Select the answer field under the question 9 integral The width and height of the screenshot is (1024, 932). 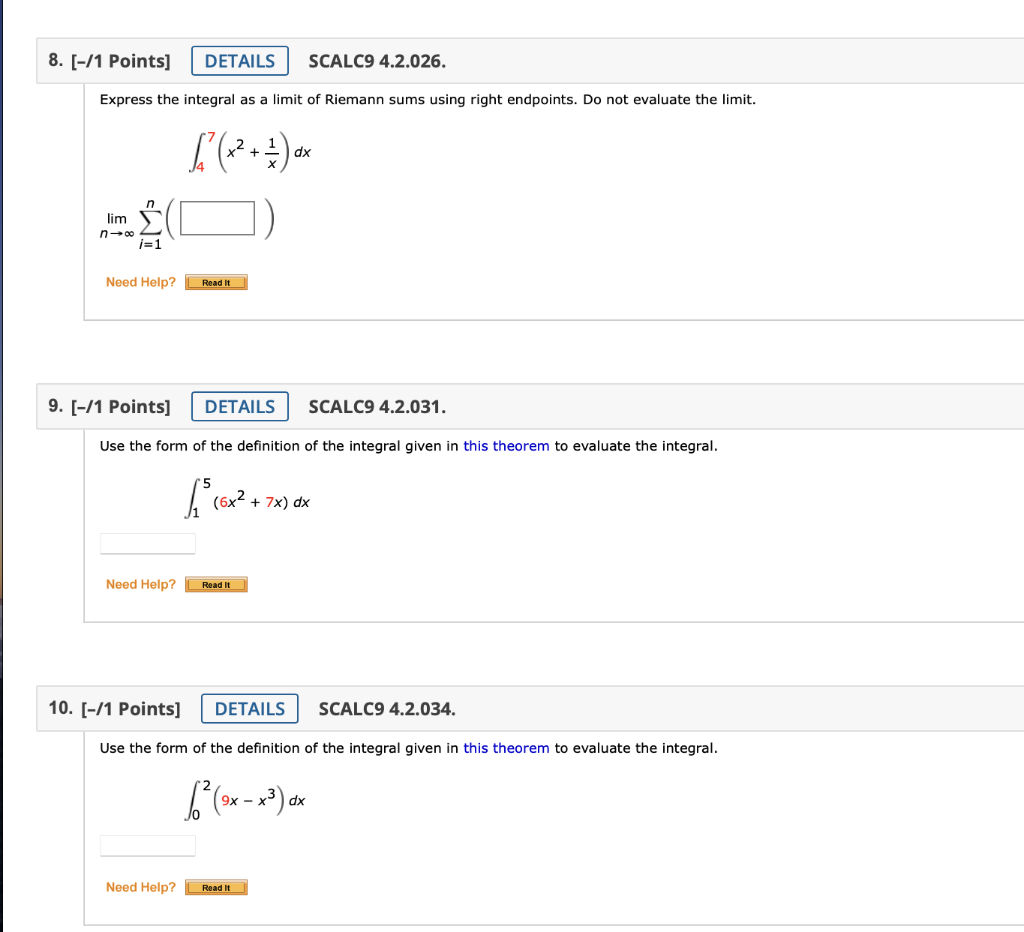pos(147,543)
